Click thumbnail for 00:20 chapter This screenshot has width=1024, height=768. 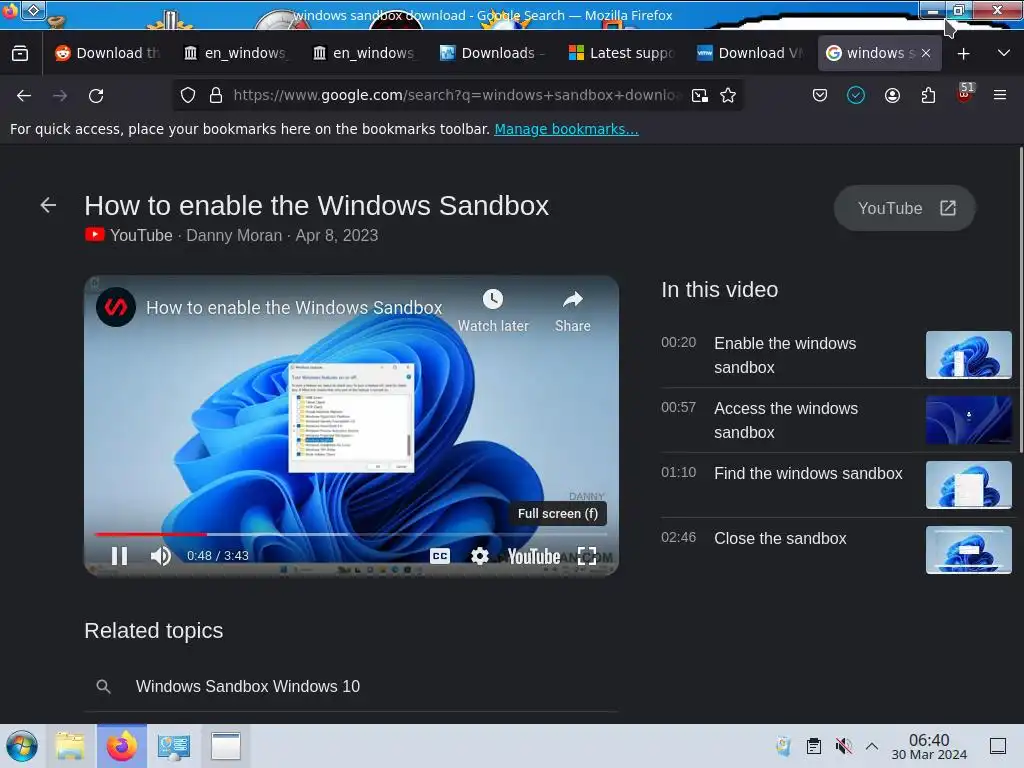pos(968,355)
